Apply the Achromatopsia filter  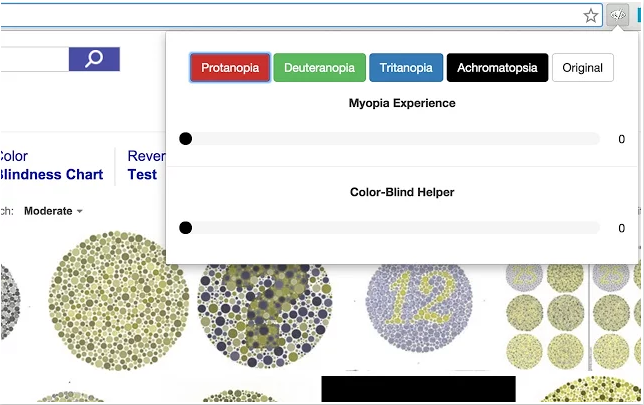(497, 67)
